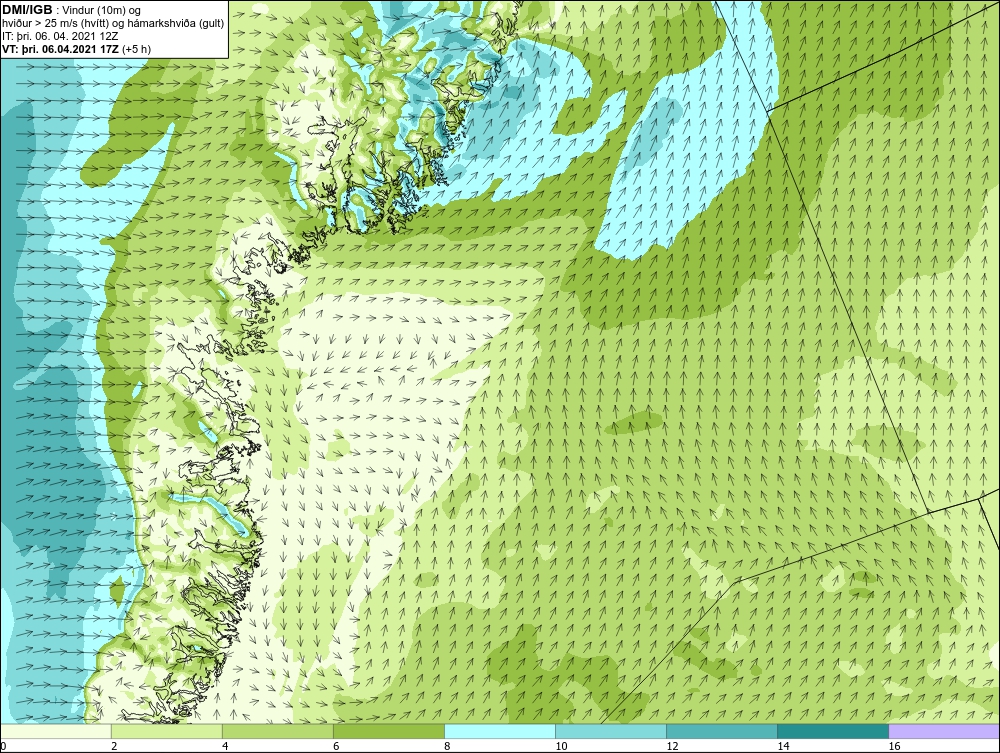Click the 0–2 m/s pale yellow legend swatch
Viewport: 1000px width, 753px height.
coord(55,731)
